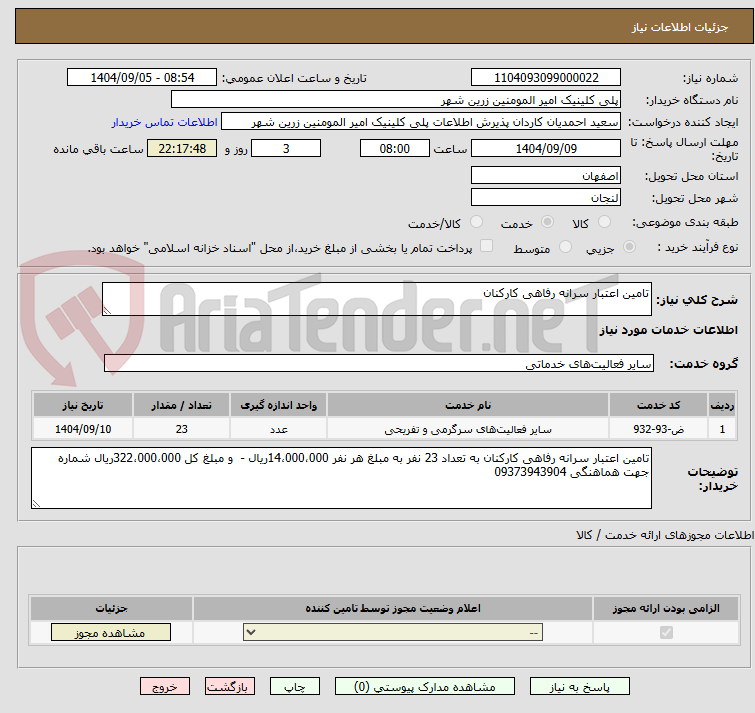Image resolution: width=755 pixels, height=713 pixels.
Task: Click the unit cell 'عدد'
Action: [279, 428]
